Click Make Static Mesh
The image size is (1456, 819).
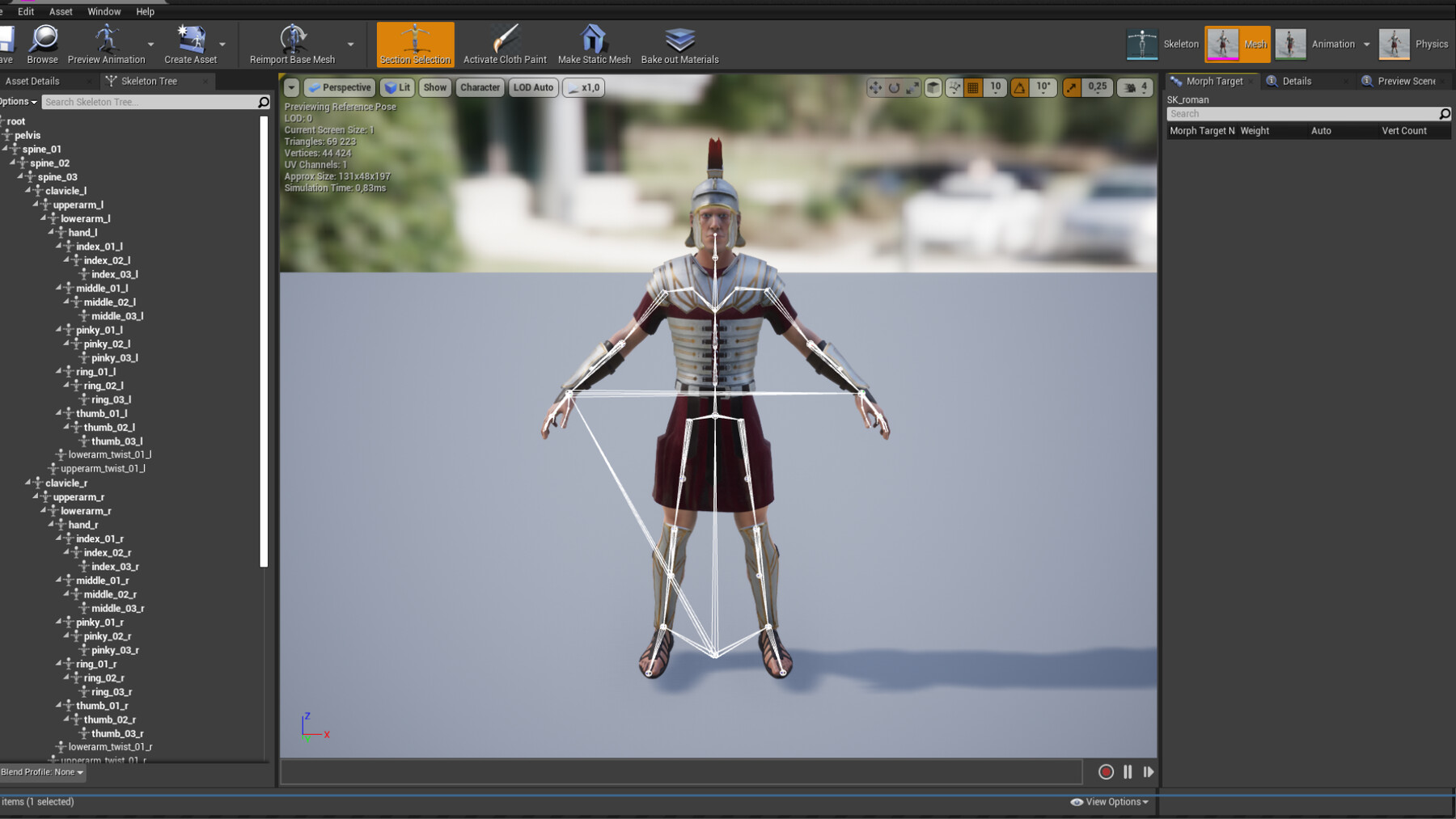[593, 44]
